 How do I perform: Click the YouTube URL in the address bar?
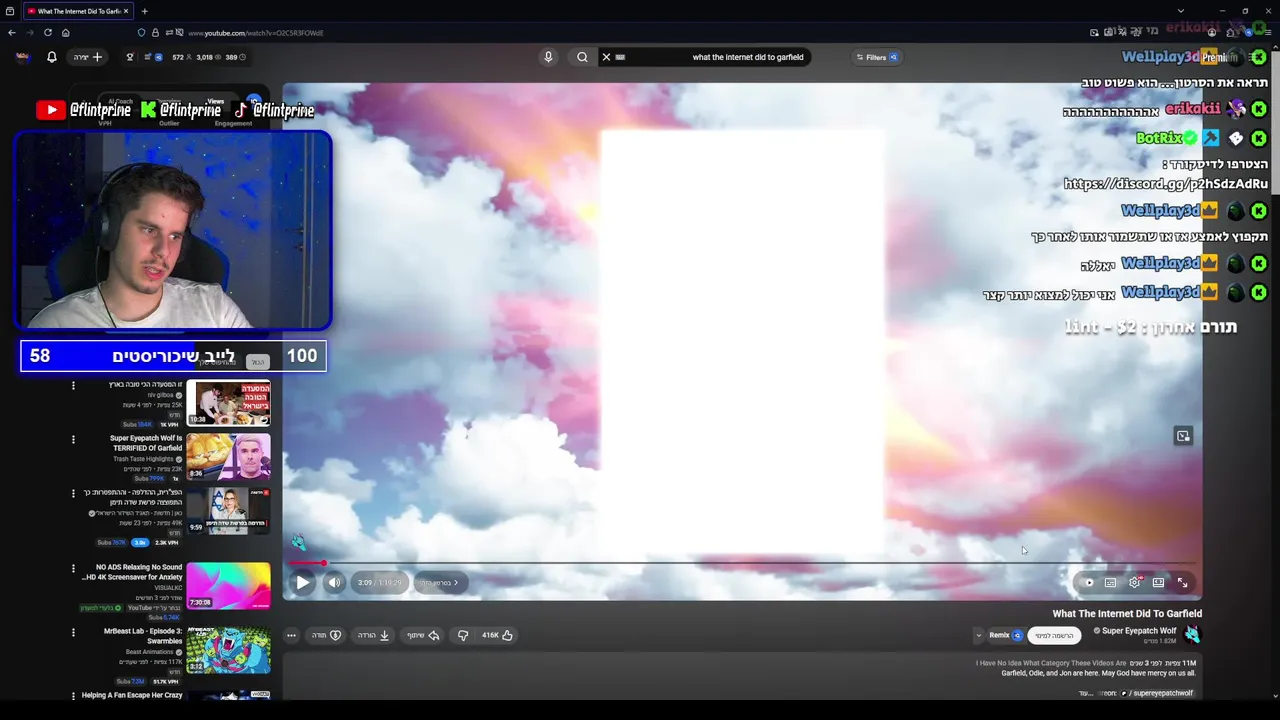coord(256,33)
